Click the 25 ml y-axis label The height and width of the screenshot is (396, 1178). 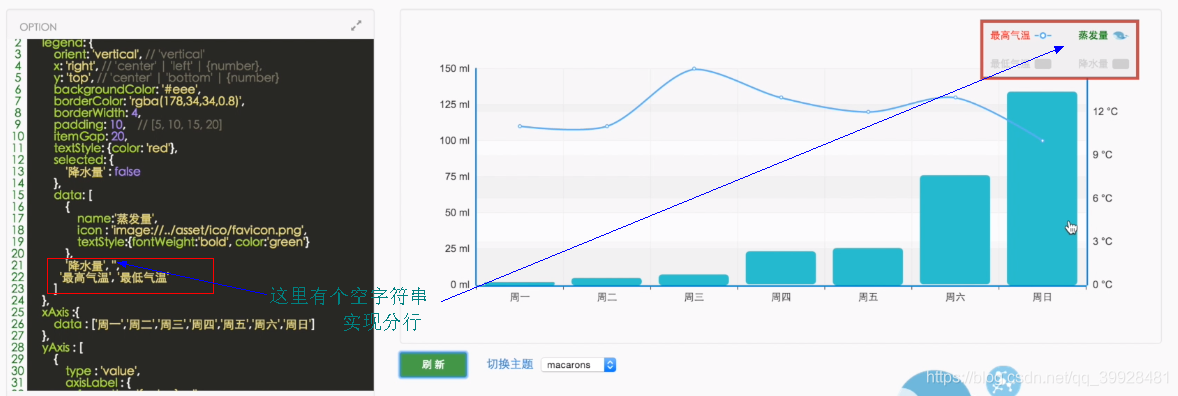coord(457,249)
